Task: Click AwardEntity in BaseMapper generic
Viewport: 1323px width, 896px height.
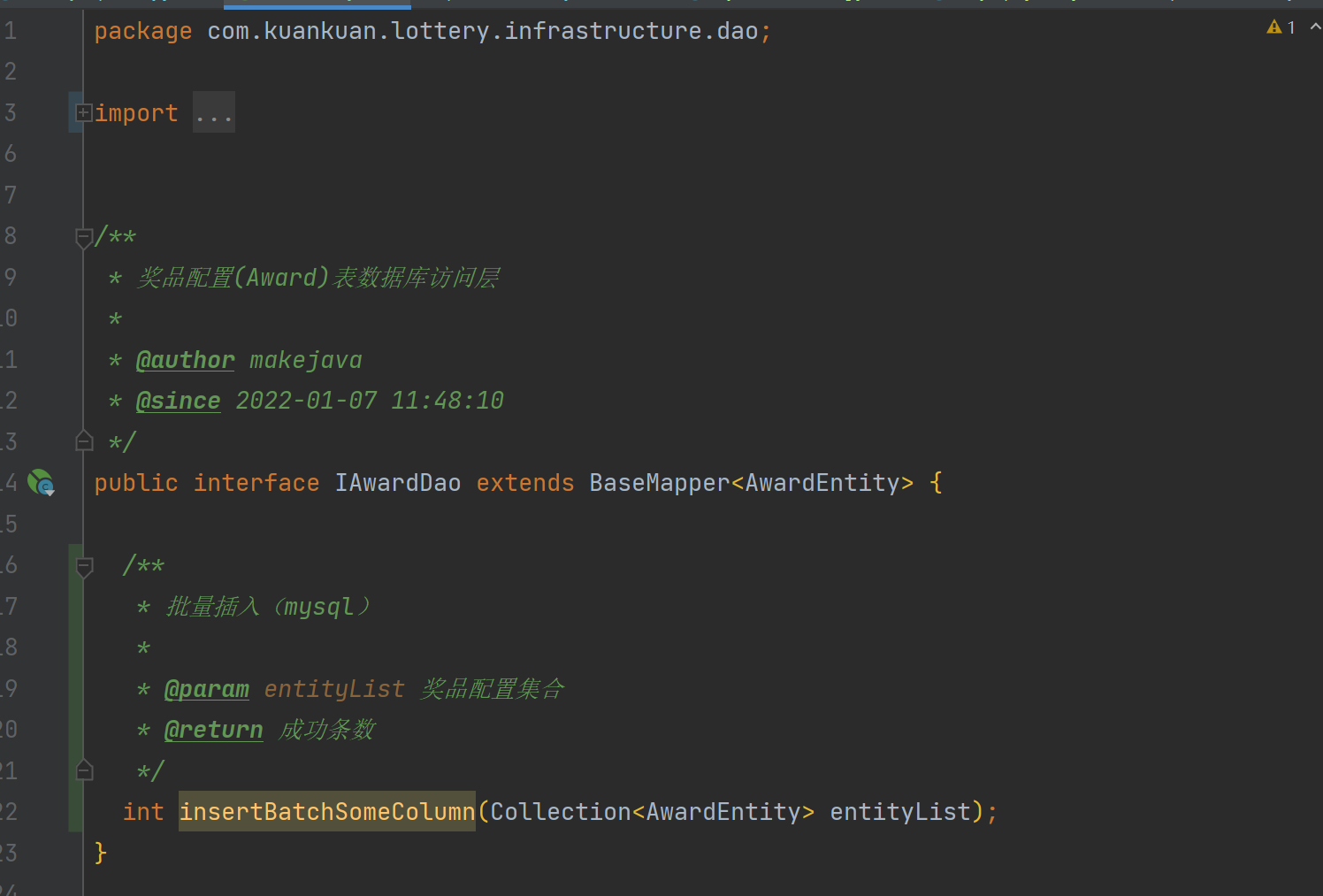Action: [x=822, y=483]
